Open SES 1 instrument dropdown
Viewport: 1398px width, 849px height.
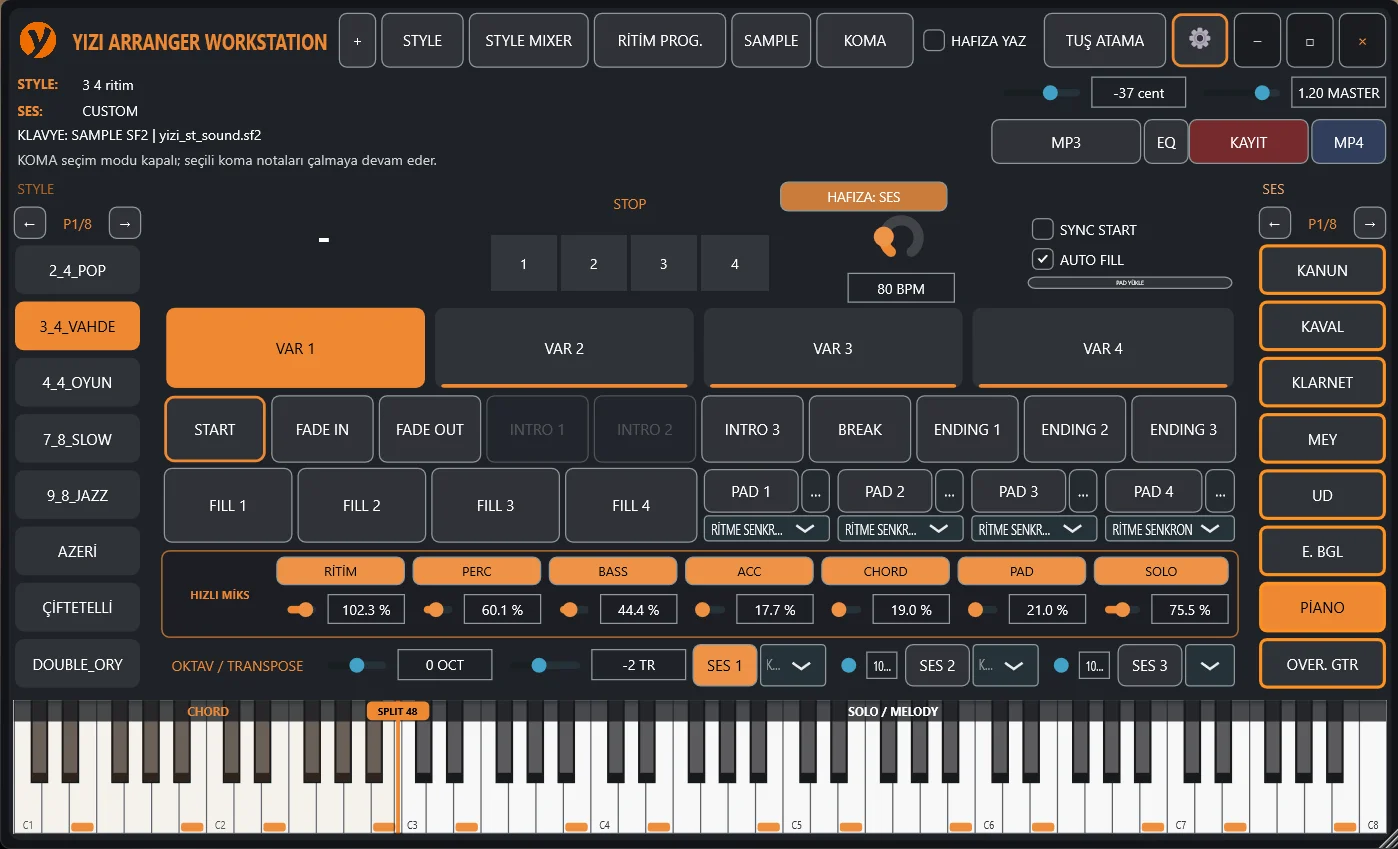click(x=793, y=665)
